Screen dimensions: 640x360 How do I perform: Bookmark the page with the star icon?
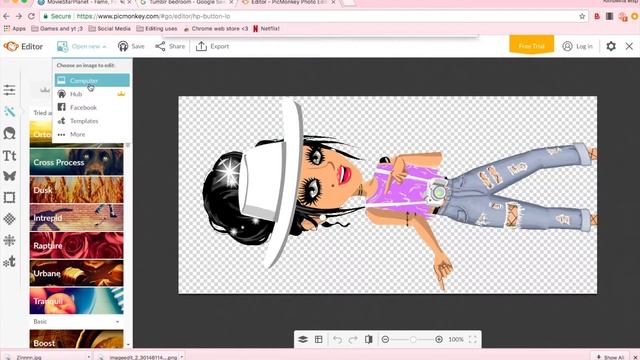(x=582, y=16)
